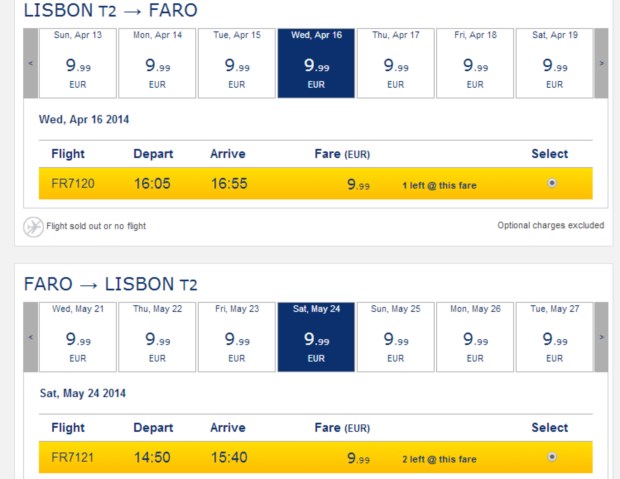Select Fri, Apr 18 outbound fare tab
The image size is (620, 479).
click(475, 63)
